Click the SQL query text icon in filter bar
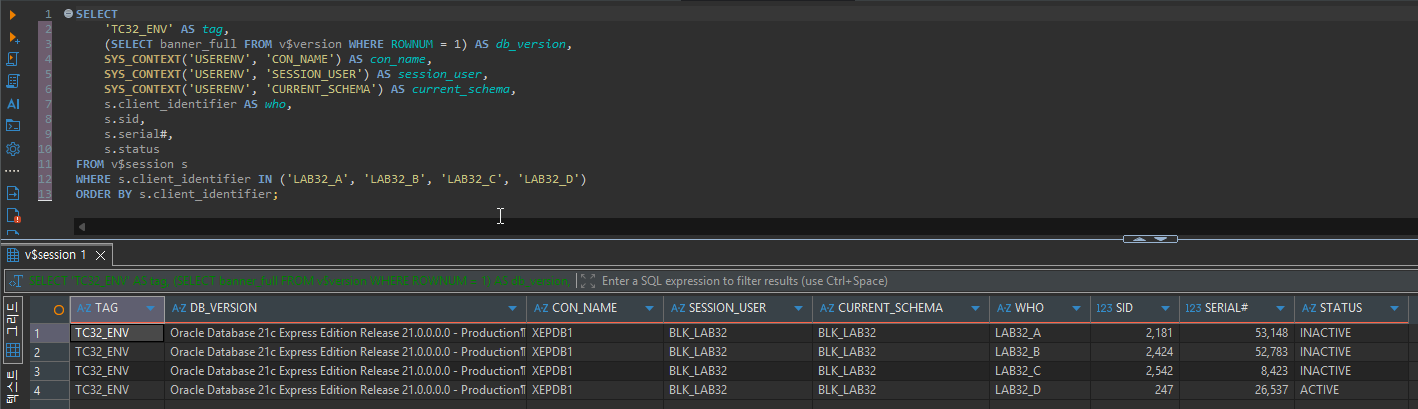Screen dimensions: 1418x409 (x=15, y=281)
